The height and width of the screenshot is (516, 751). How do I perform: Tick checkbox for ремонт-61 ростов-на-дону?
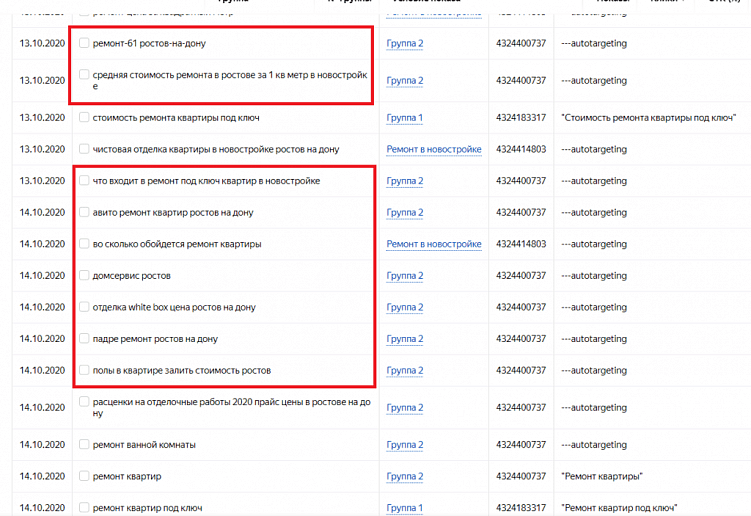point(84,43)
